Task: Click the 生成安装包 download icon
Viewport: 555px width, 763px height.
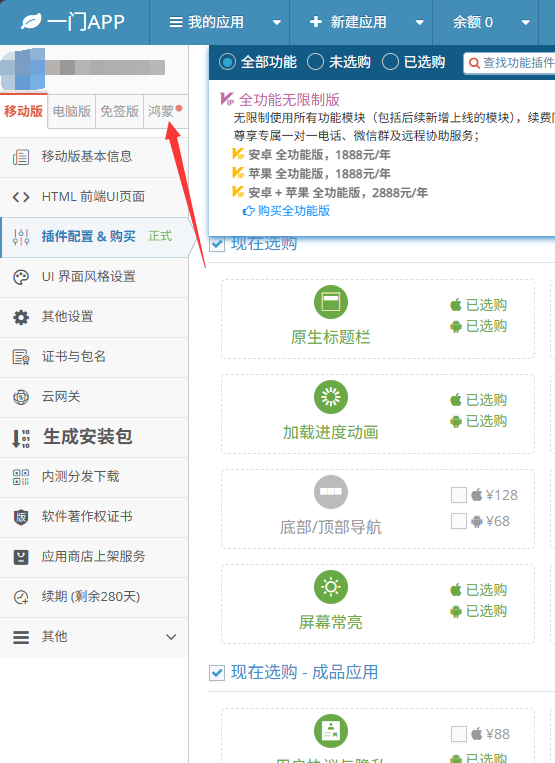Action: click(21, 438)
